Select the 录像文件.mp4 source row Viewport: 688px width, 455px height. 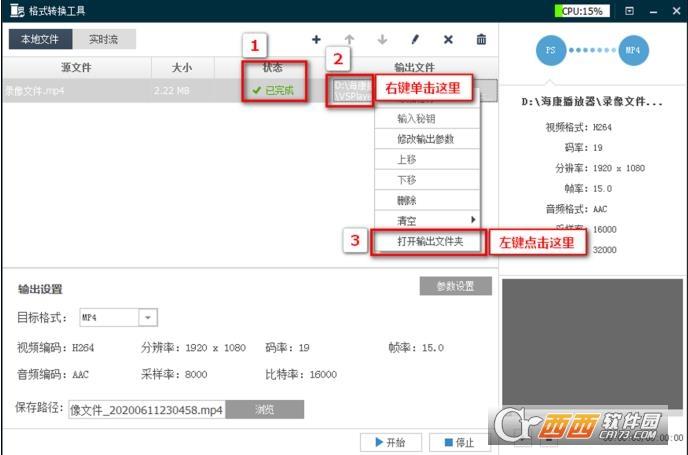coord(35,91)
